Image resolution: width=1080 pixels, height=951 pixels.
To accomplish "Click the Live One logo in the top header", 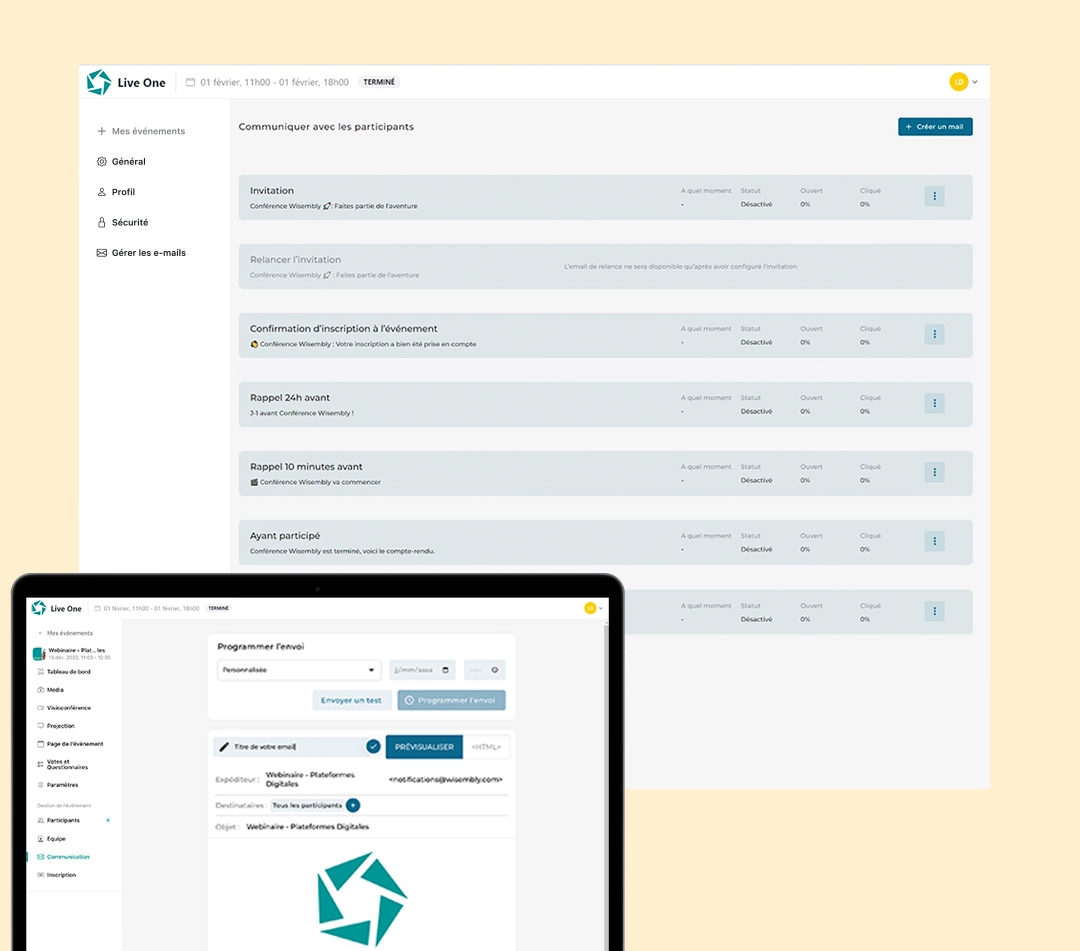I will coord(126,82).
